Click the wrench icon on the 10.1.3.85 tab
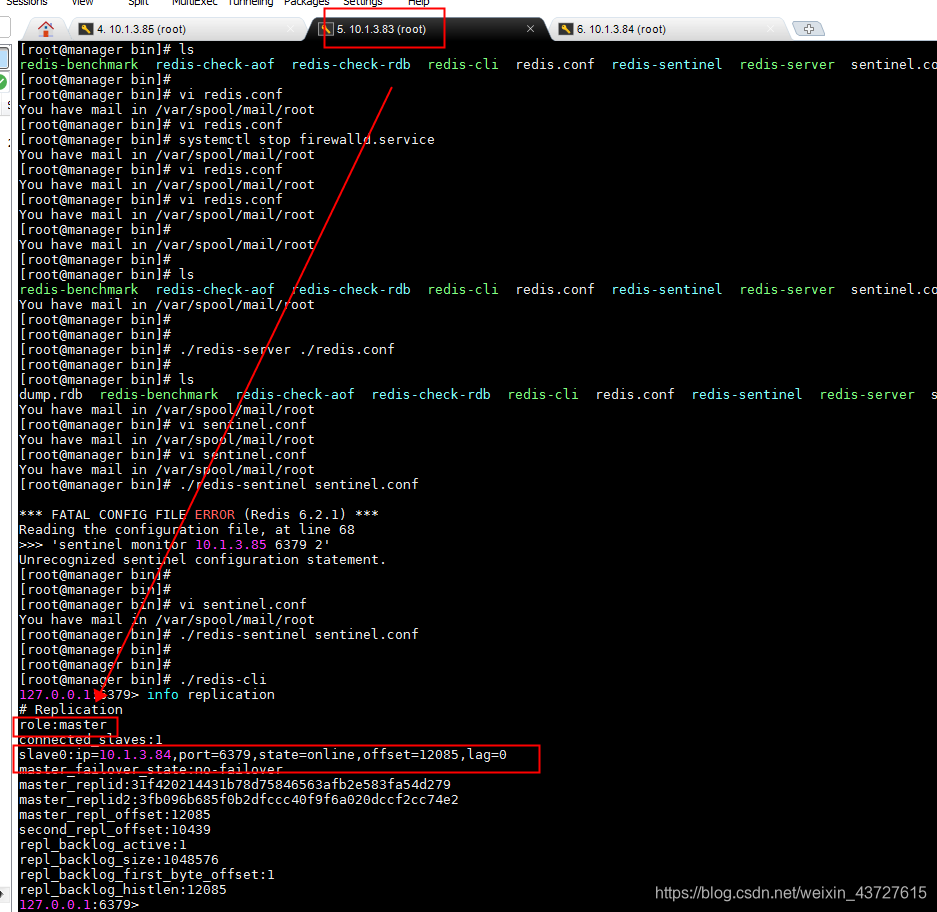Screen dimensions: 937x912 (85, 29)
